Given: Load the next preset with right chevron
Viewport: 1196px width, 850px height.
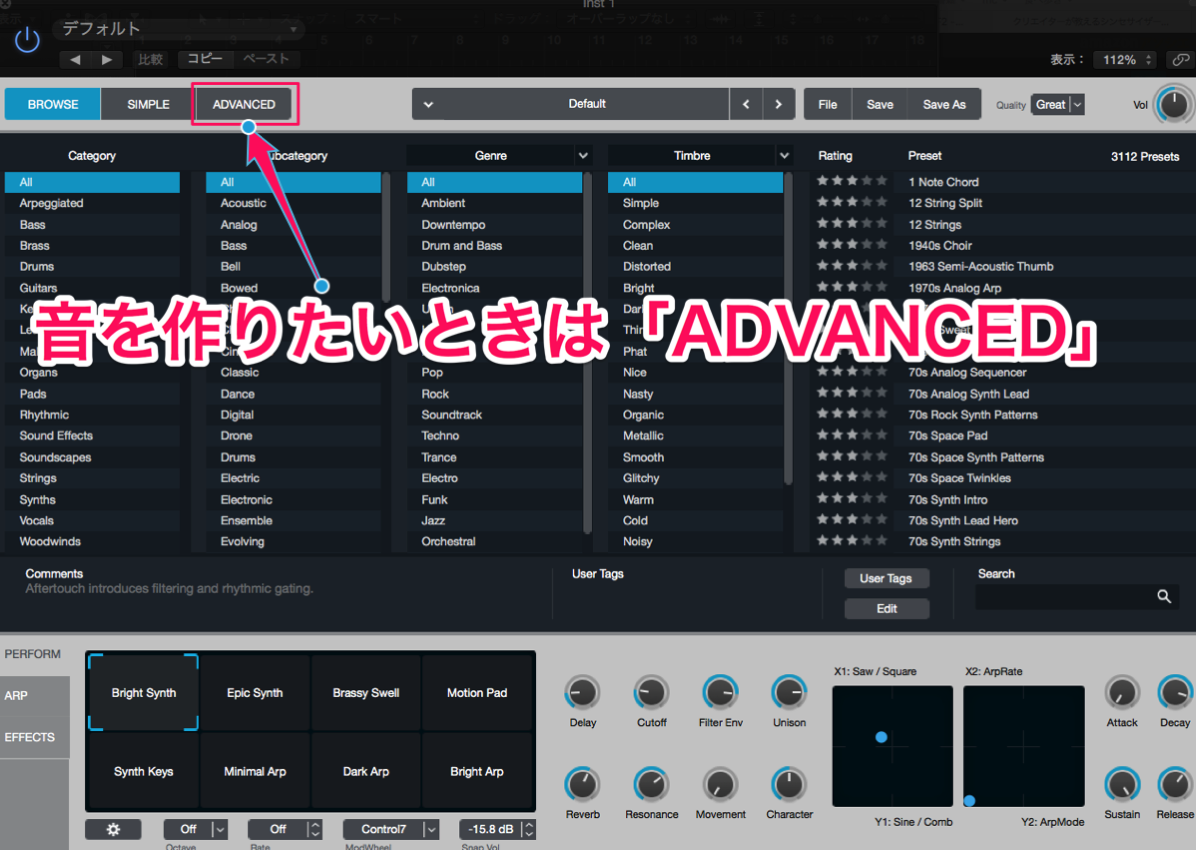Looking at the screenshot, I should click(x=779, y=105).
